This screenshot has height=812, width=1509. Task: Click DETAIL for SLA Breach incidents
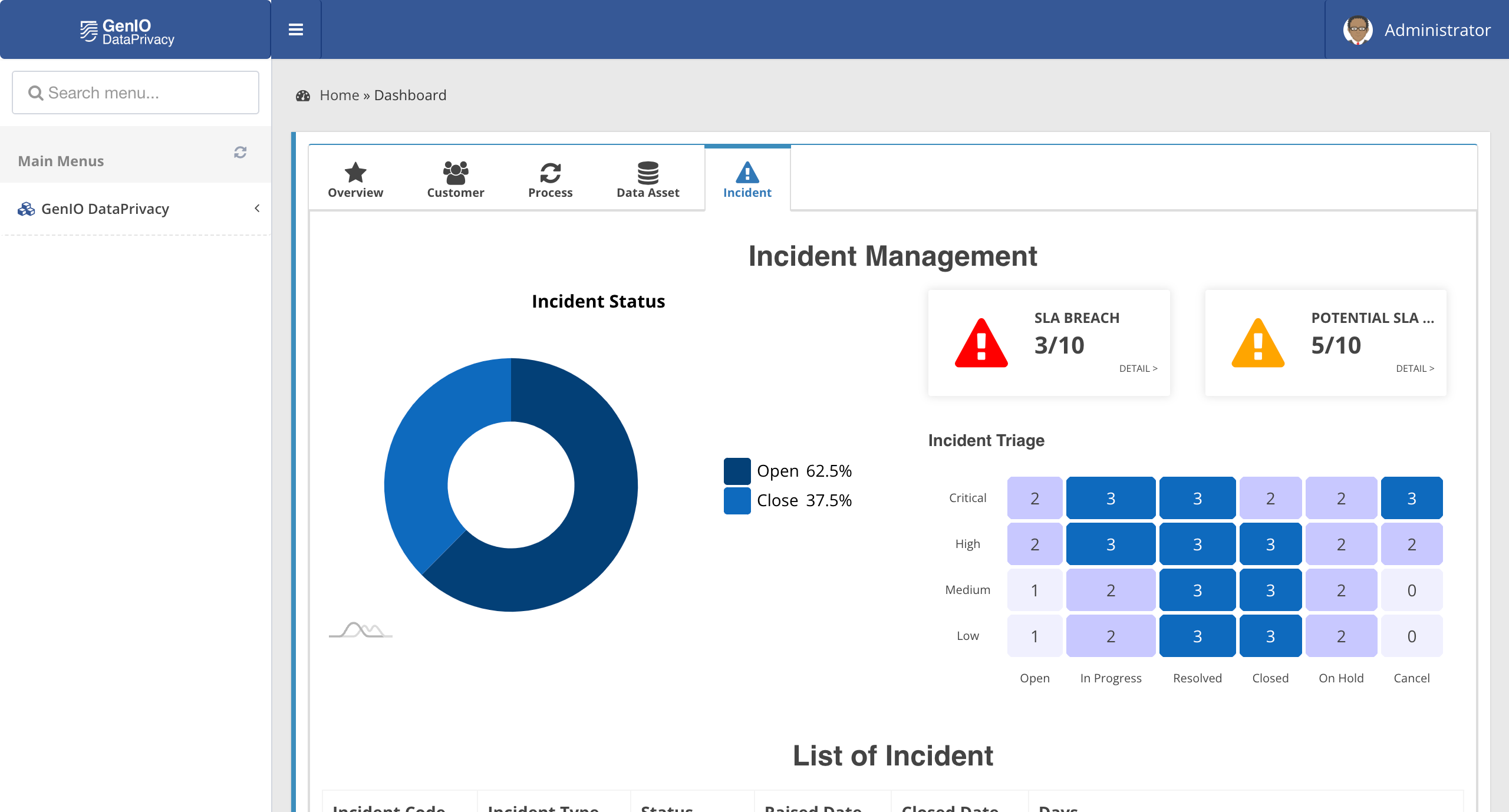(1138, 369)
